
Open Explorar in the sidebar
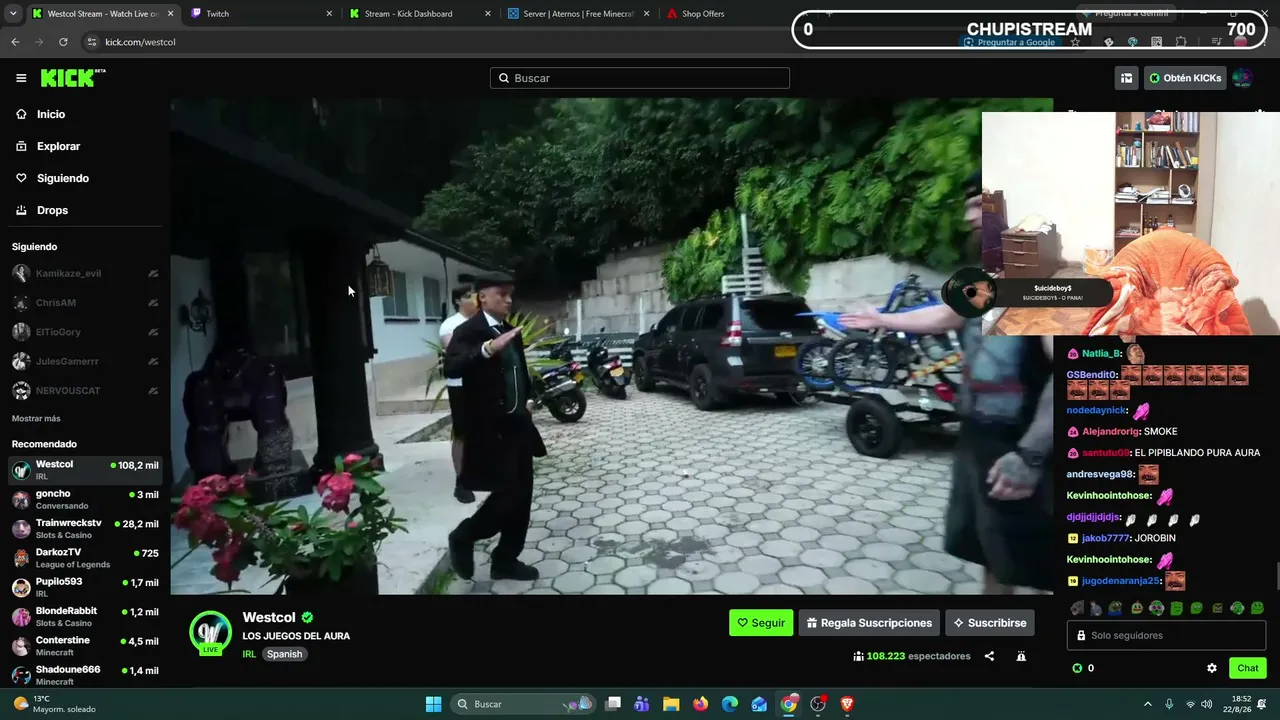point(58,146)
